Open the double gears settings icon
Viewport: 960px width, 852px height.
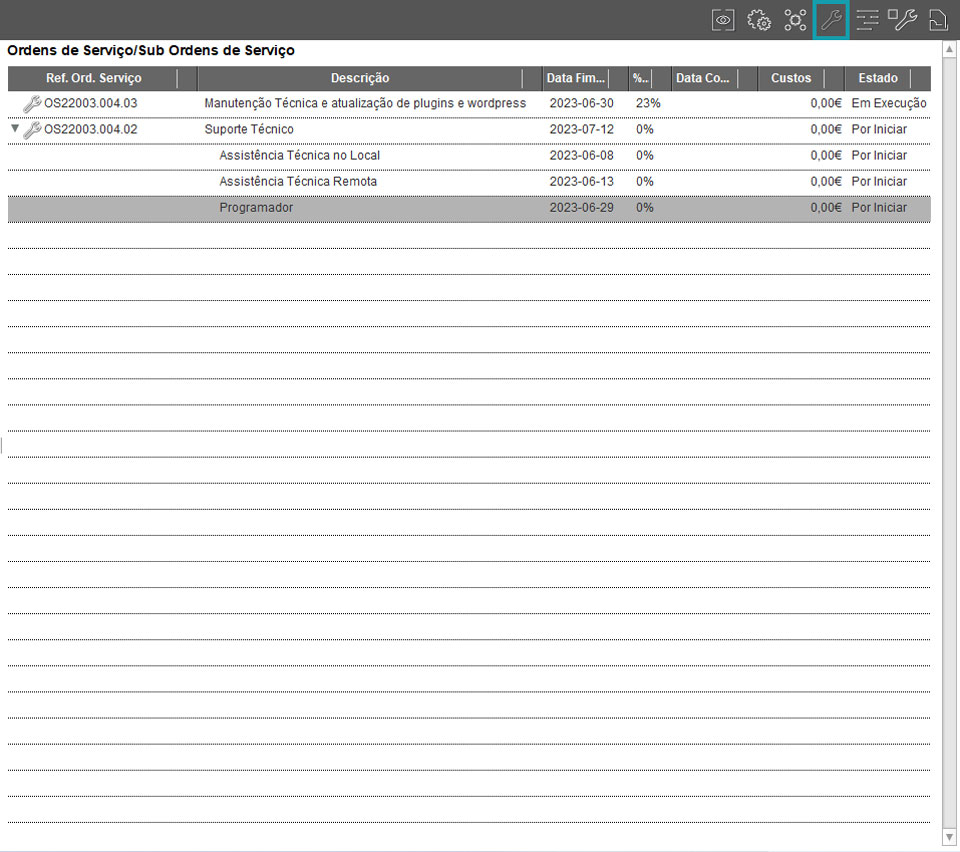pos(759,20)
